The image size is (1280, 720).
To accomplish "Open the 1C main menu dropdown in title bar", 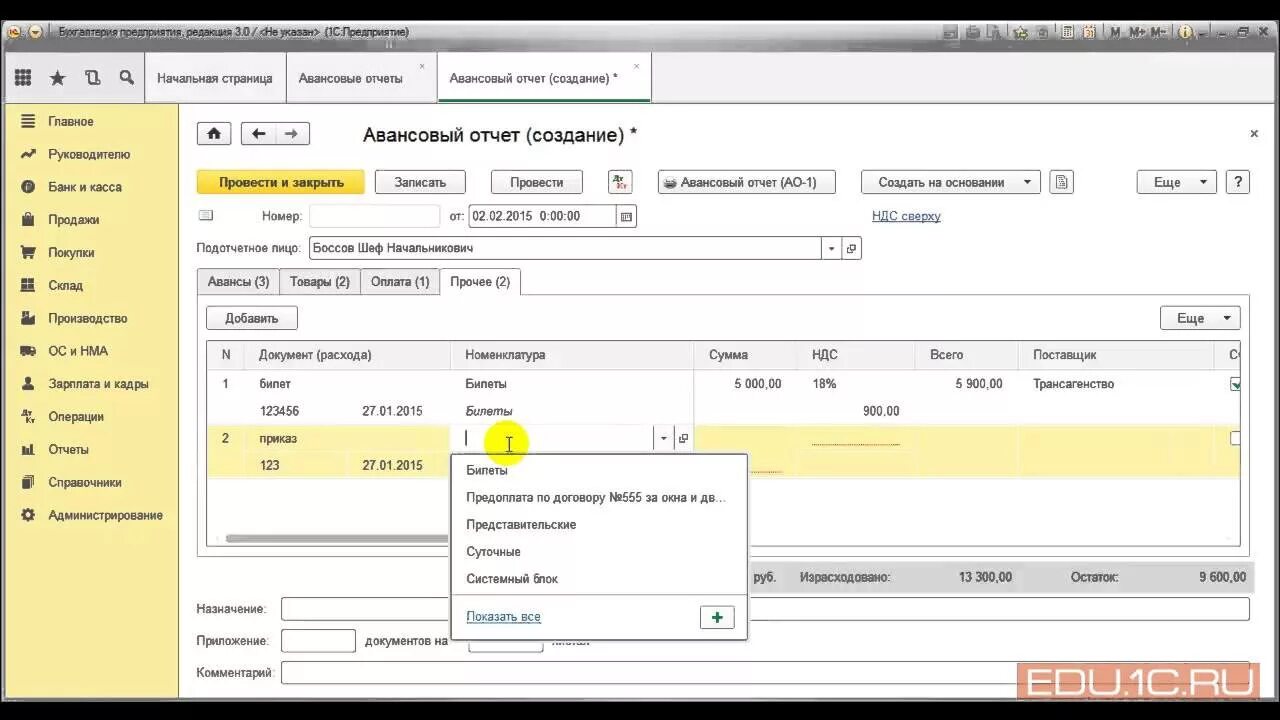I will coord(36,32).
